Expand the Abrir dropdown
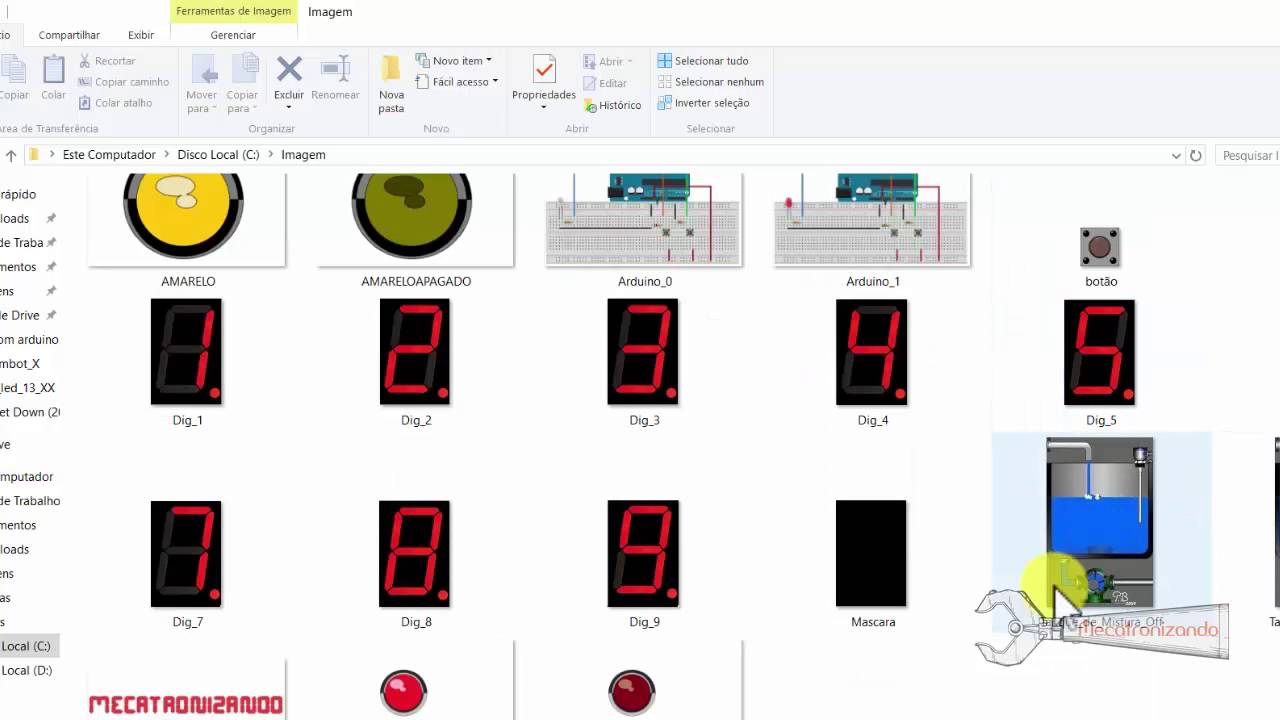Screen dimensions: 1280x720 tap(606, 61)
